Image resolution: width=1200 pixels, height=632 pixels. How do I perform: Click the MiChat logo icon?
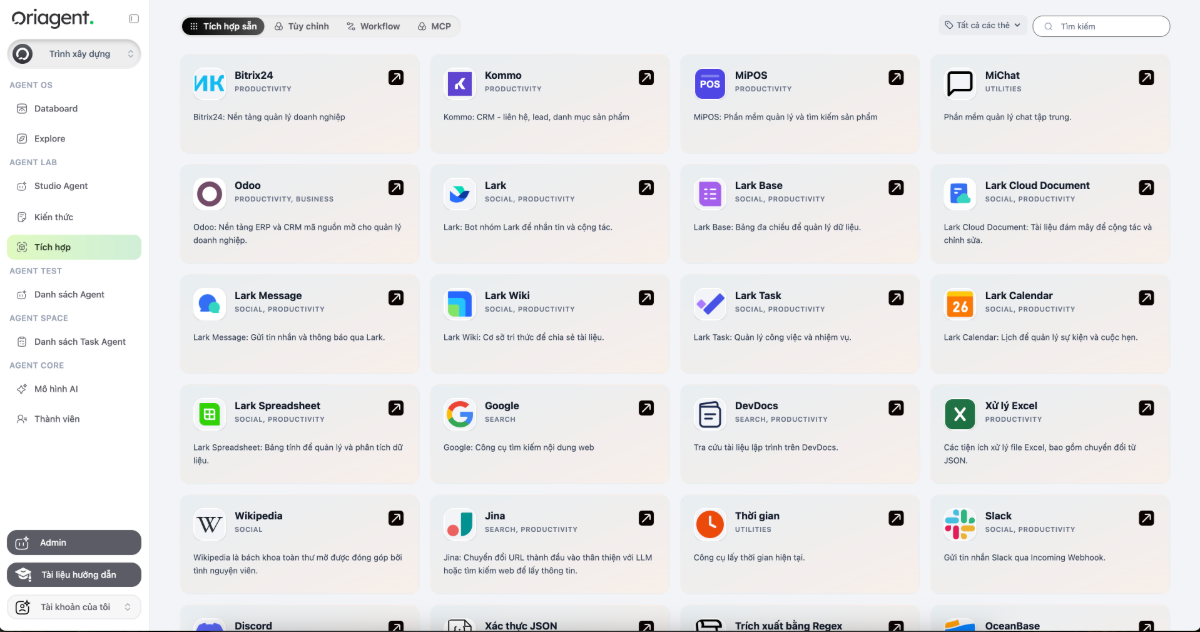(960, 84)
